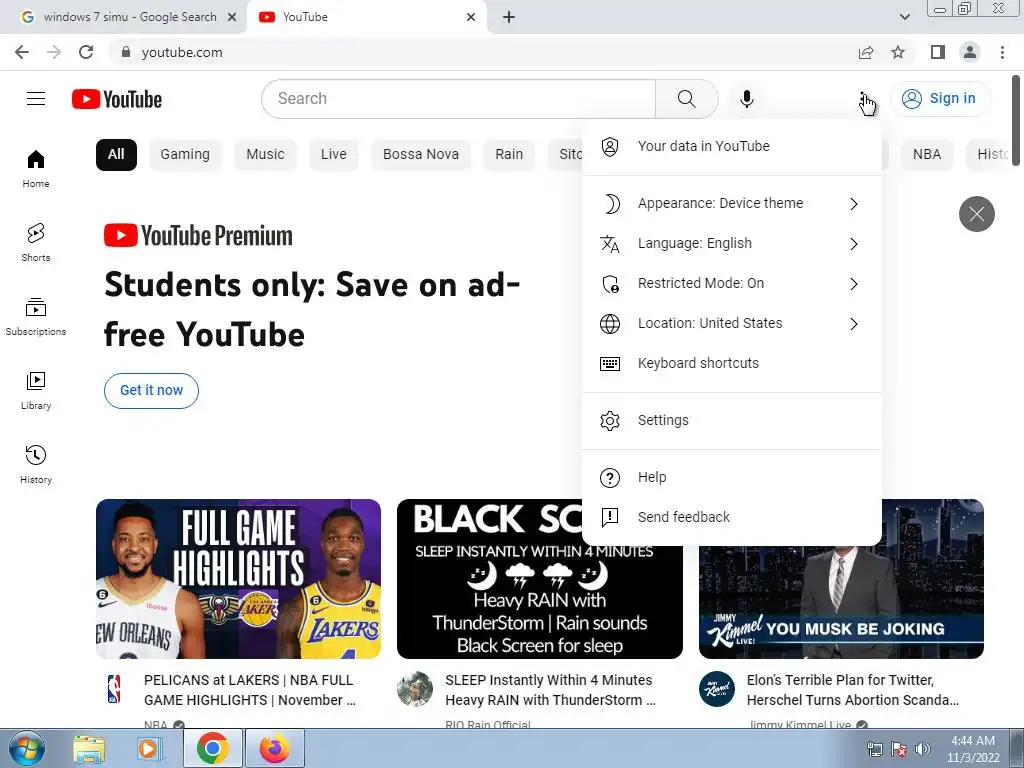Click the taskbar clock showing 4:44 AM
This screenshot has width=1024, height=768.
pyautogui.click(x=973, y=749)
